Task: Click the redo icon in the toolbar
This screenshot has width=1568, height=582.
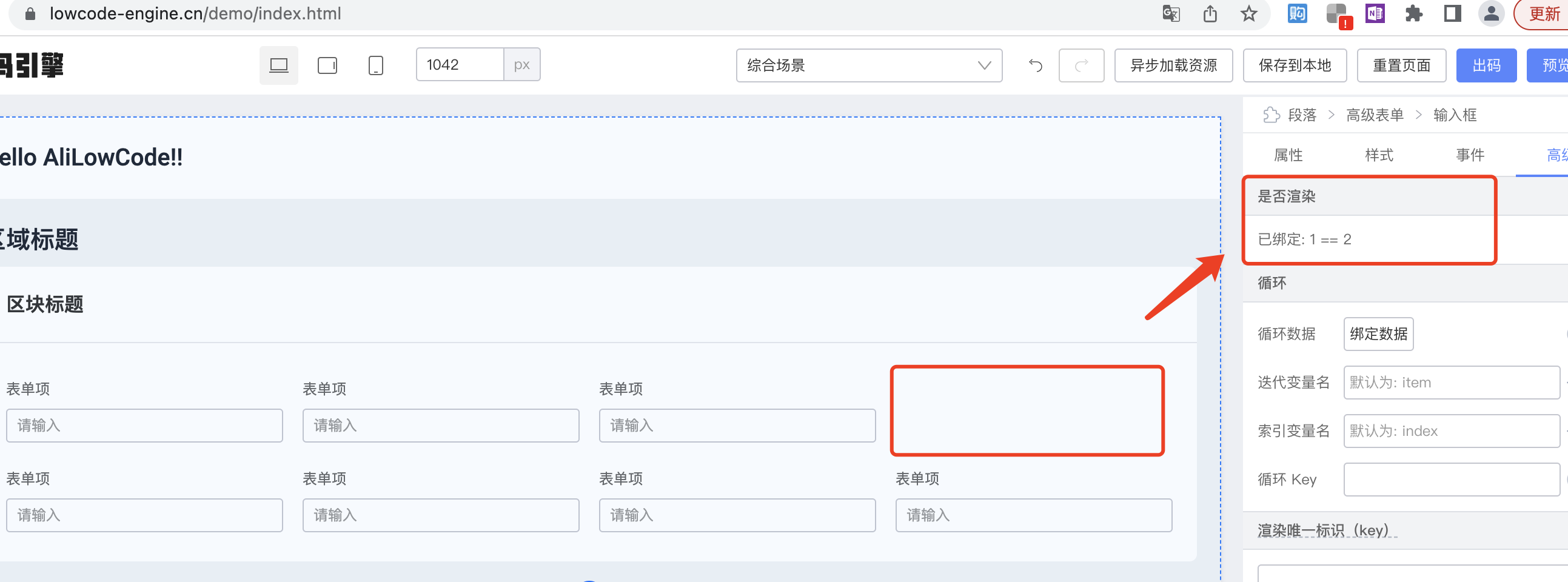Action: [x=1082, y=65]
